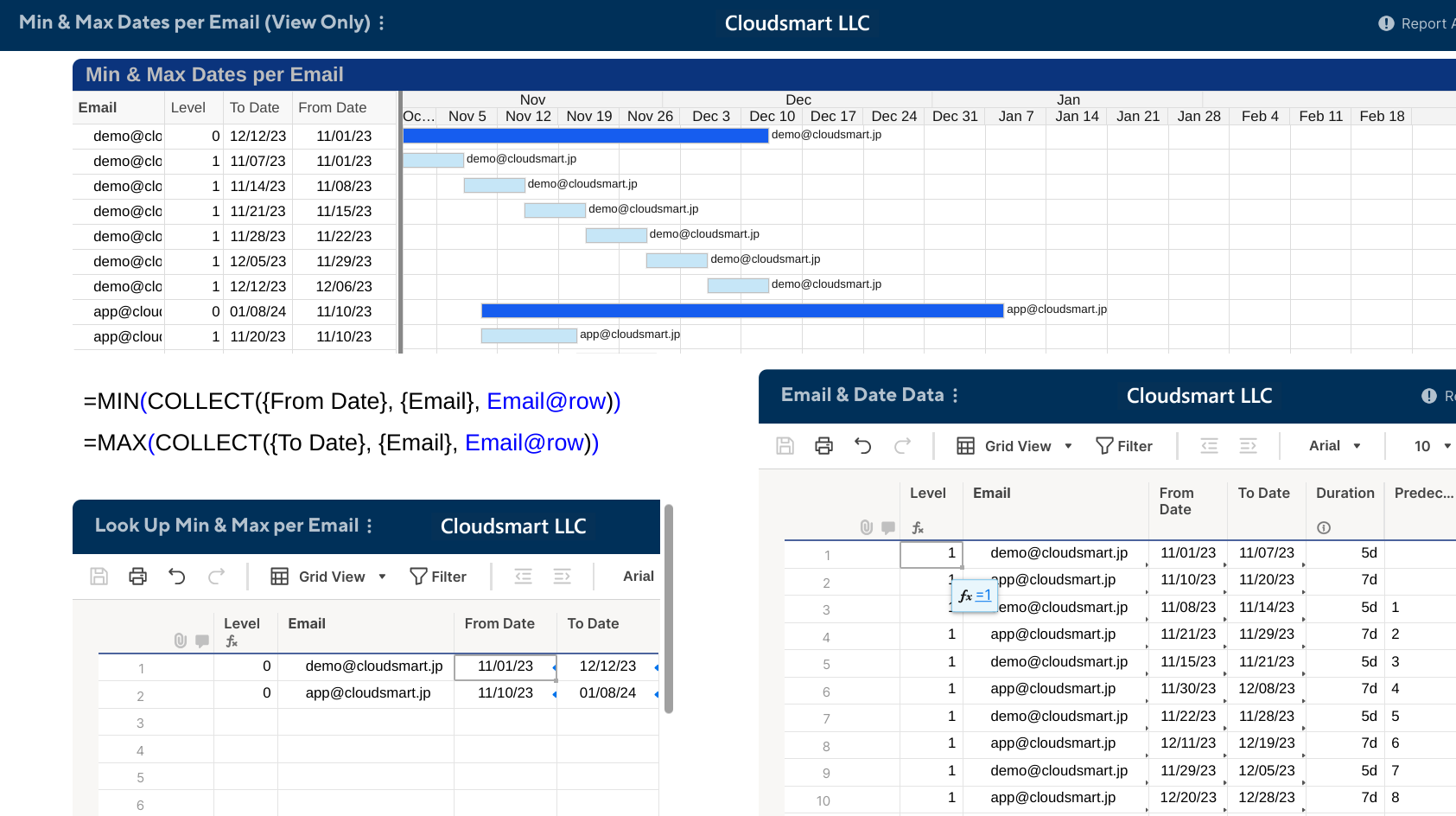
Task: Click Dec 31 week header in Gantt timeline
Action: pyautogui.click(x=955, y=117)
